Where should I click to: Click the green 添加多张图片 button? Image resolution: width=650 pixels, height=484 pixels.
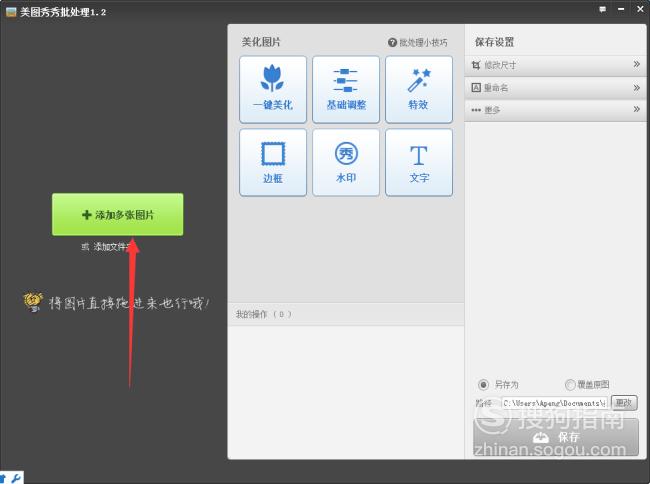tap(118, 214)
